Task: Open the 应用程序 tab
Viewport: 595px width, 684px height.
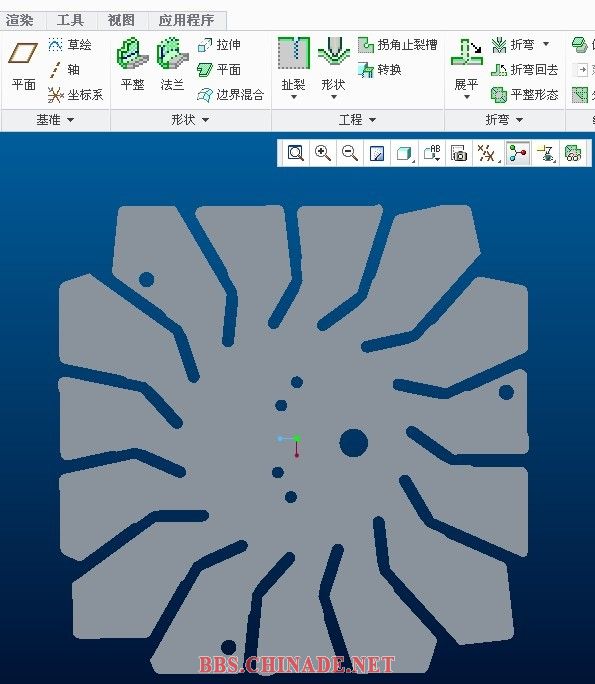Action: point(186,20)
